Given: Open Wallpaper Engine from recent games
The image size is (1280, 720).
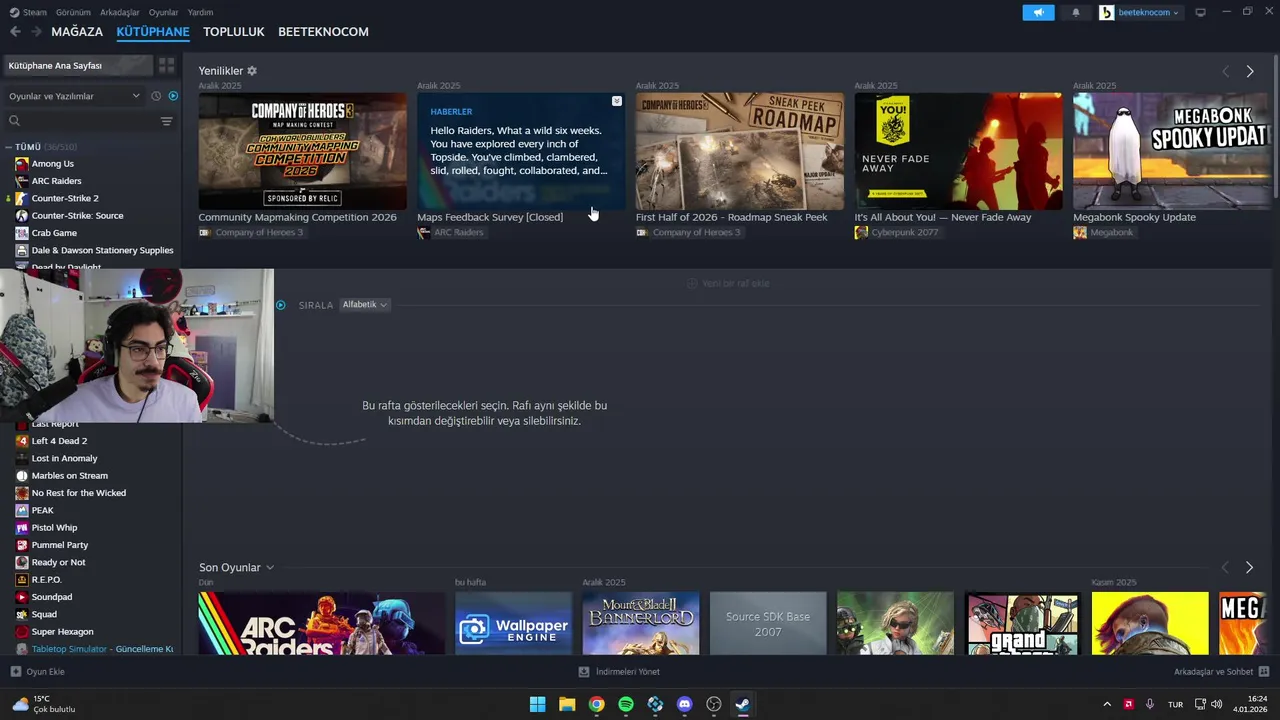Looking at the screenshot, I should click(x=513, y=624).
